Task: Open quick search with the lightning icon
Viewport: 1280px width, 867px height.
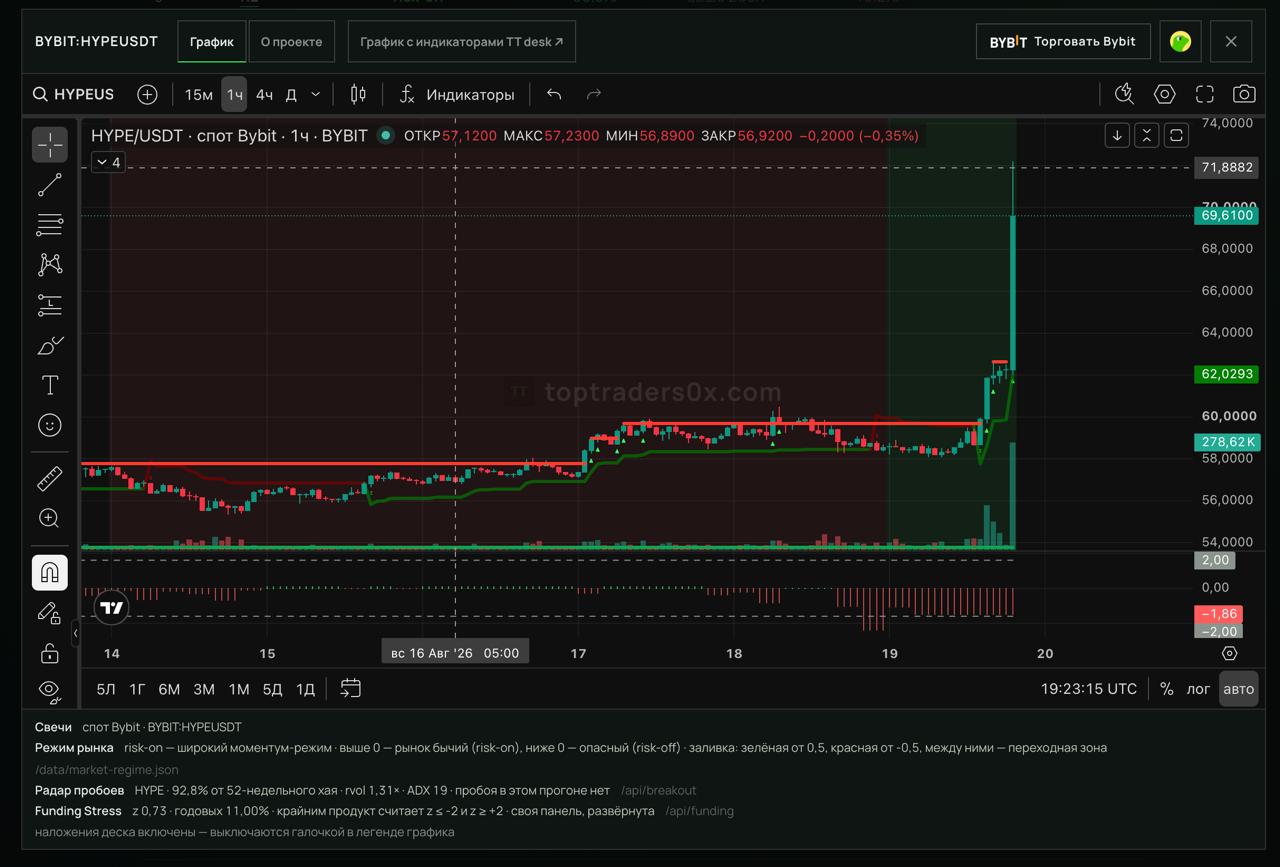Action: pyautogui.click(x=1124, y=94)
